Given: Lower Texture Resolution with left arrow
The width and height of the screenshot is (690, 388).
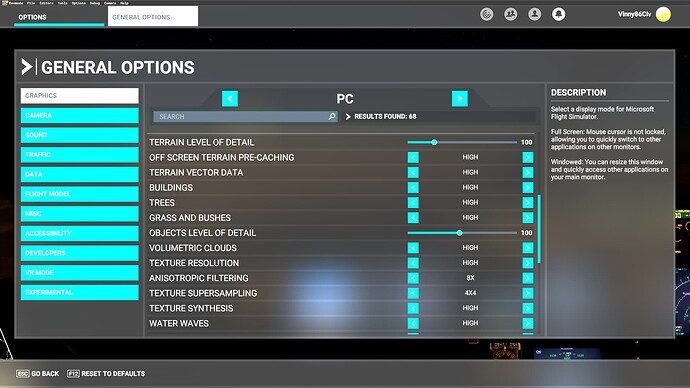Looking at the screenshot, I should (x=413, y=263).
